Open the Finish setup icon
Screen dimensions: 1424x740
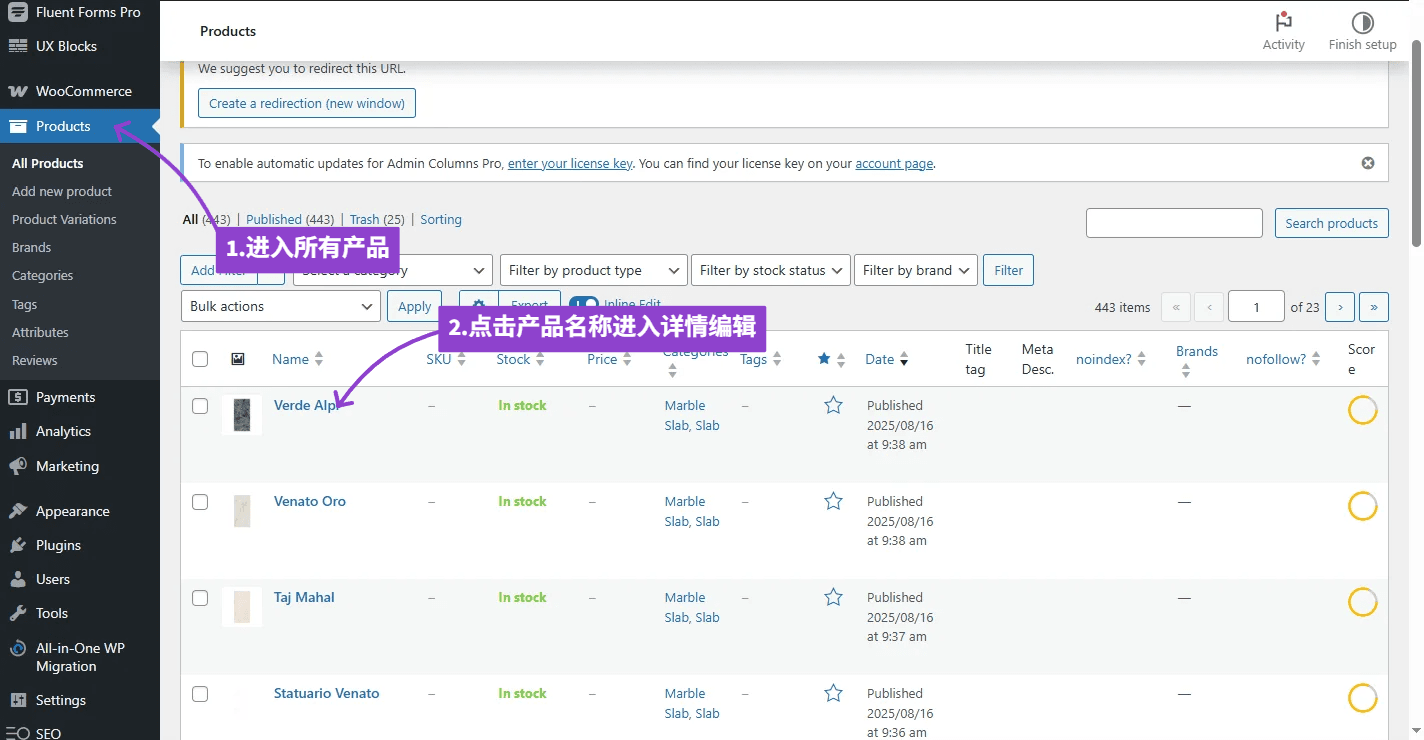1362,23
